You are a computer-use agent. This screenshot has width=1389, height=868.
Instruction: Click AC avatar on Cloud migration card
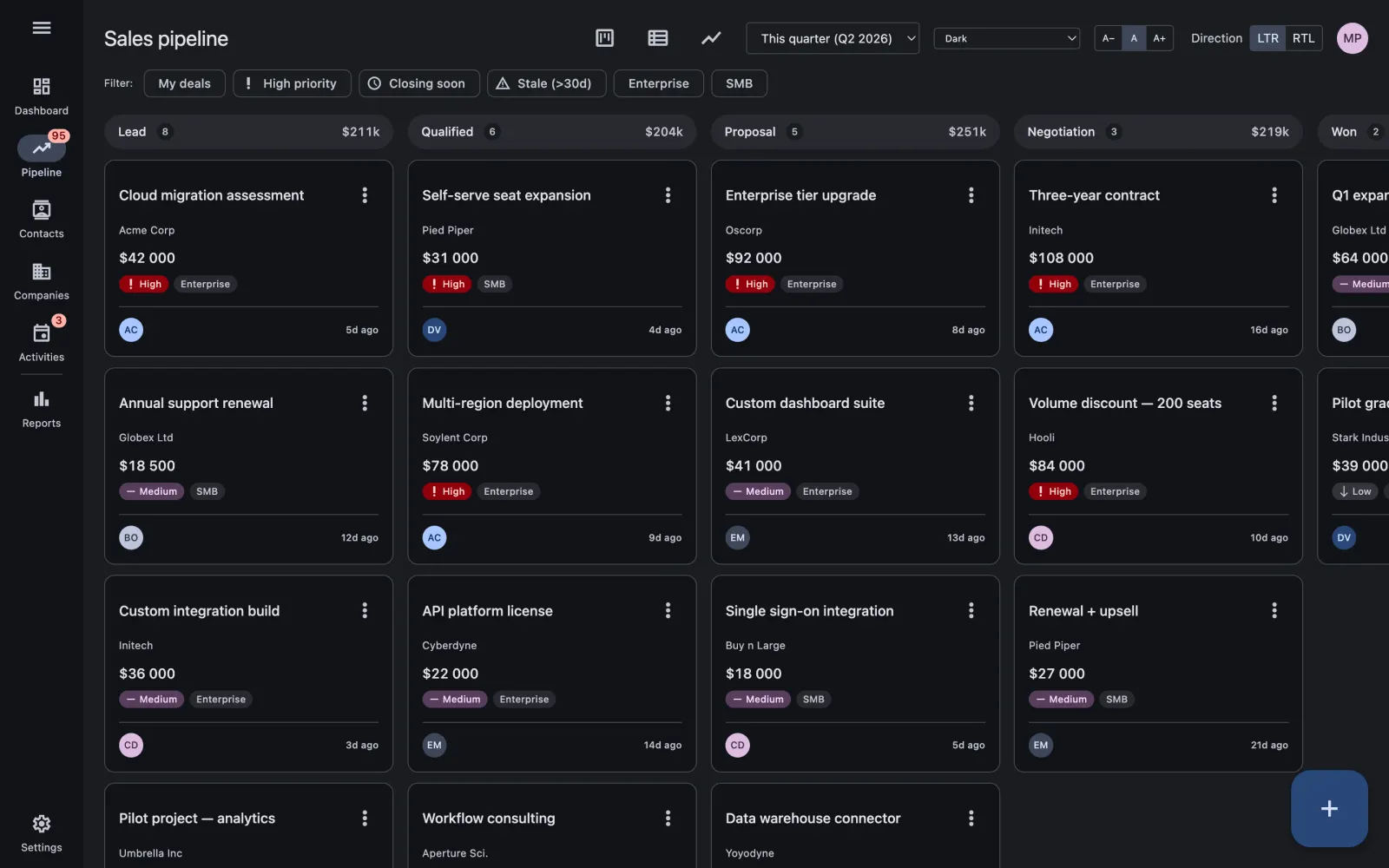(x=131, y=330)
